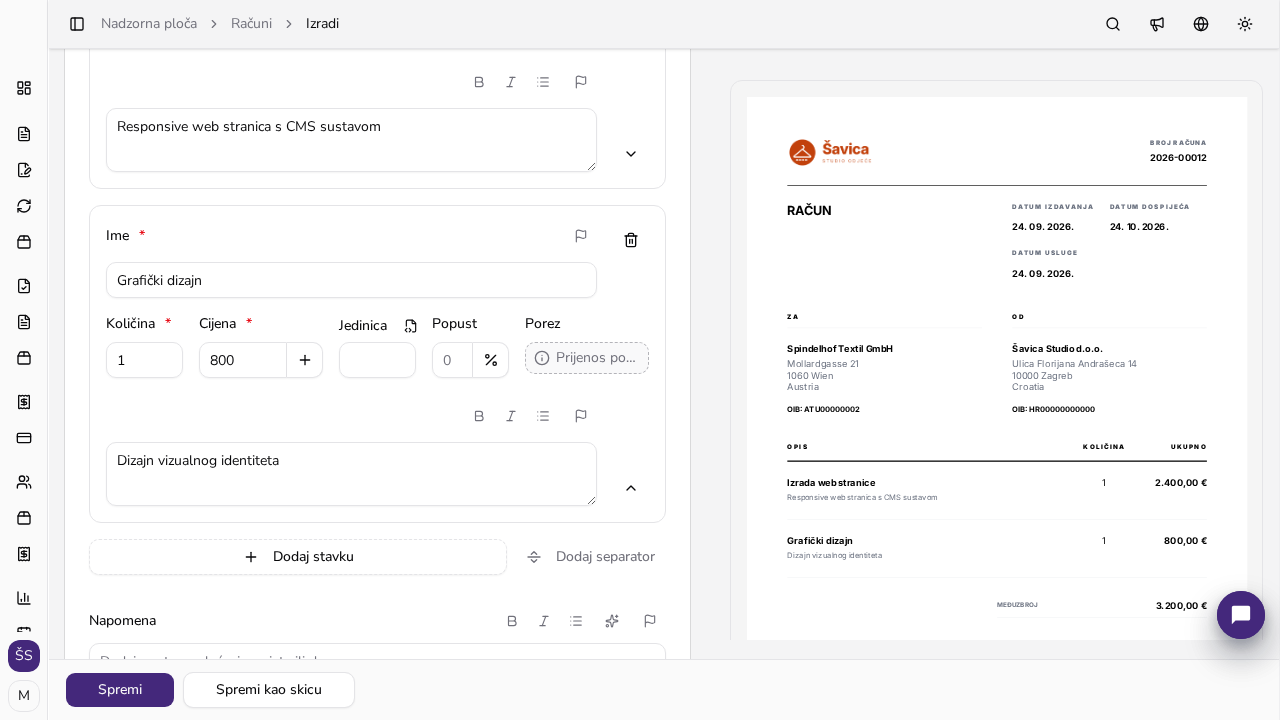1280x720 pixels.
Task: Toggle the Popust percent type button
Action: coord(491,360)
